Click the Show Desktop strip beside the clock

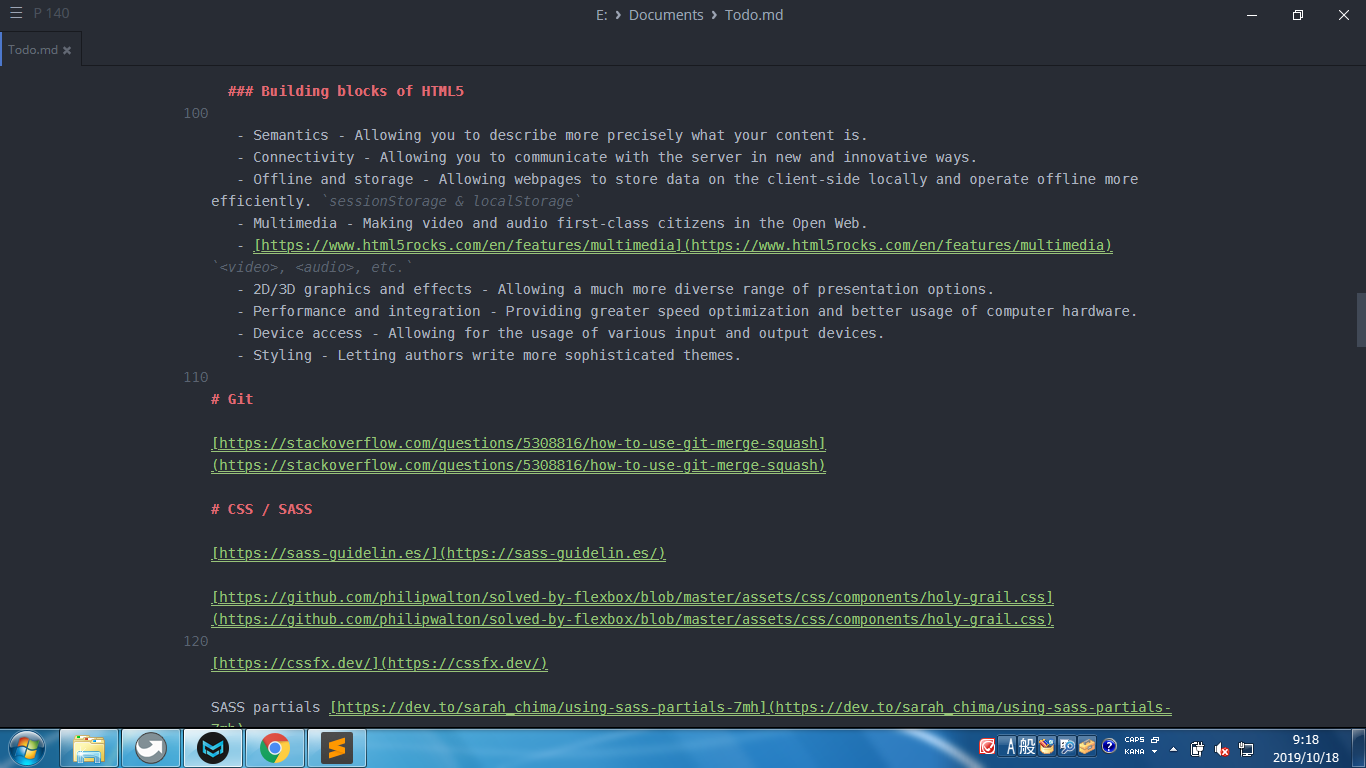point(1358,748)
